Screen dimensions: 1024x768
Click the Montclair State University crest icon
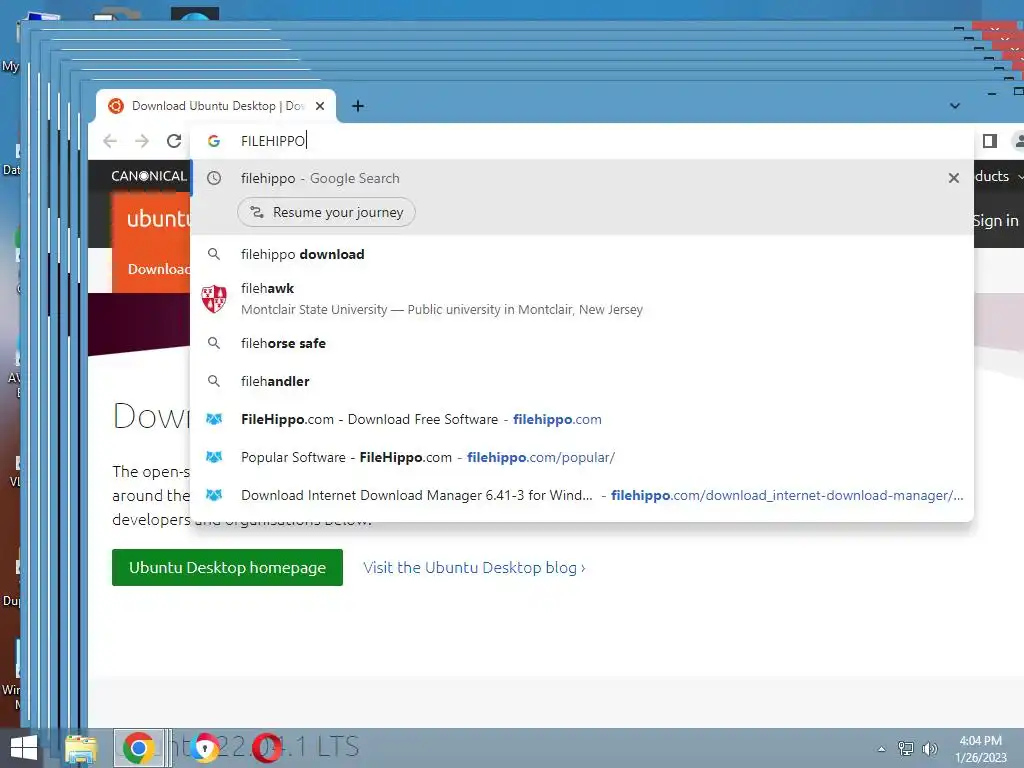click(x=214, y=299)
